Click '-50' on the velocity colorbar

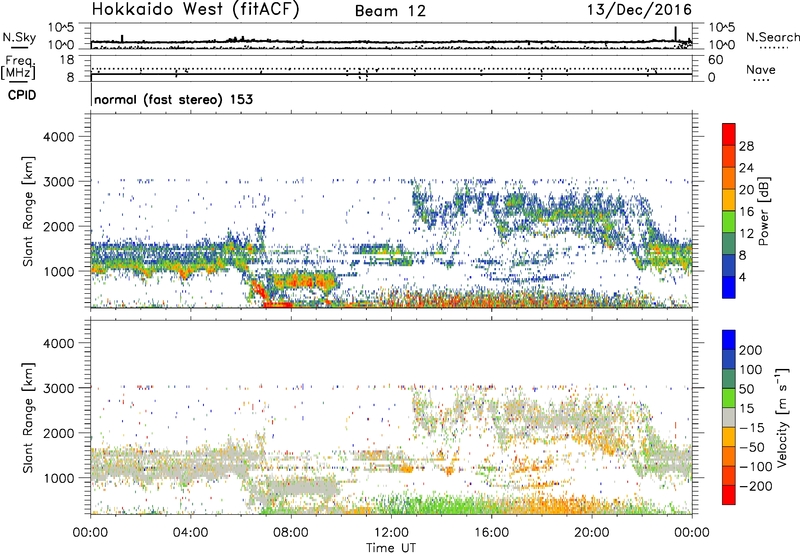(752, 447)
